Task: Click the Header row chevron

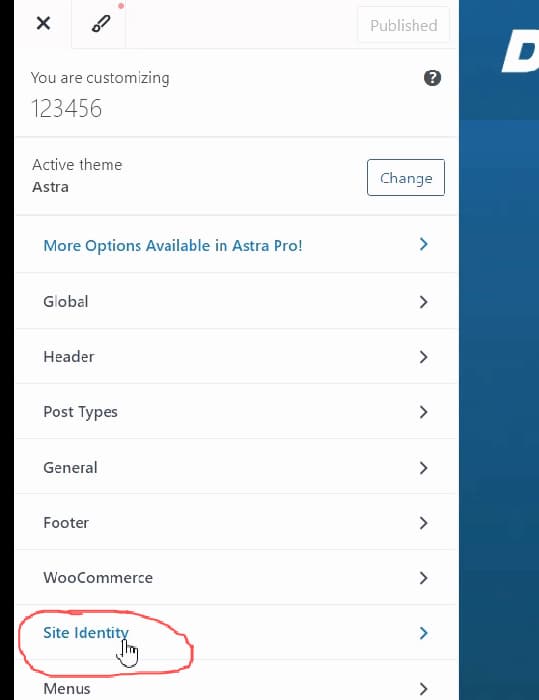Action: pyautogui.click(x=424, y=357)
